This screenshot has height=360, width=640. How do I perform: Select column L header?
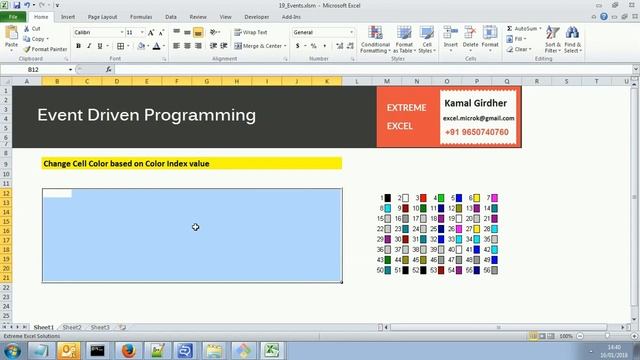(357, 81)
